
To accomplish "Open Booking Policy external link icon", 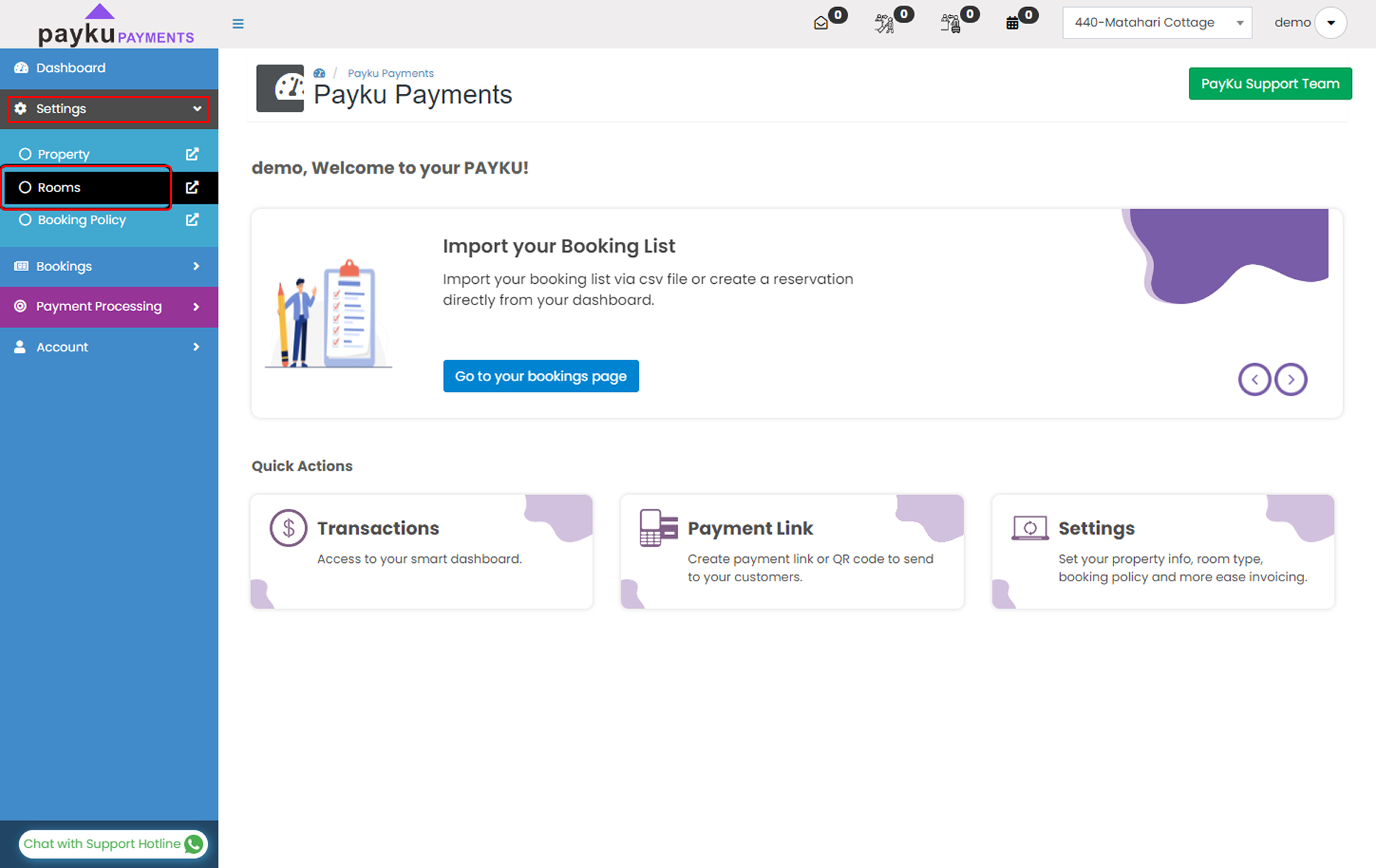I will click(192, 220).
